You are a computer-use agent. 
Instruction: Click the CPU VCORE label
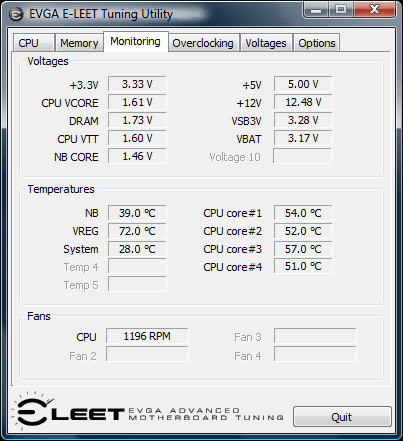70,103
